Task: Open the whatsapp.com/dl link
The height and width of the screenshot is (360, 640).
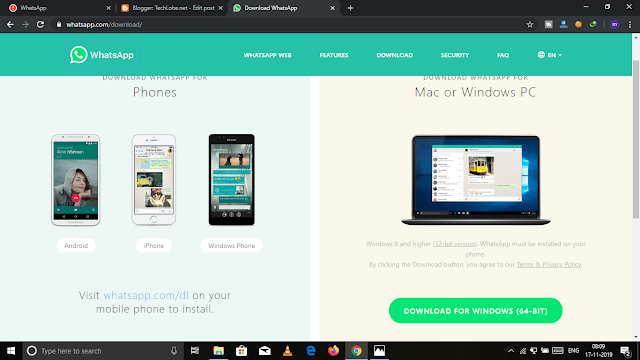Action: point(146,295)
